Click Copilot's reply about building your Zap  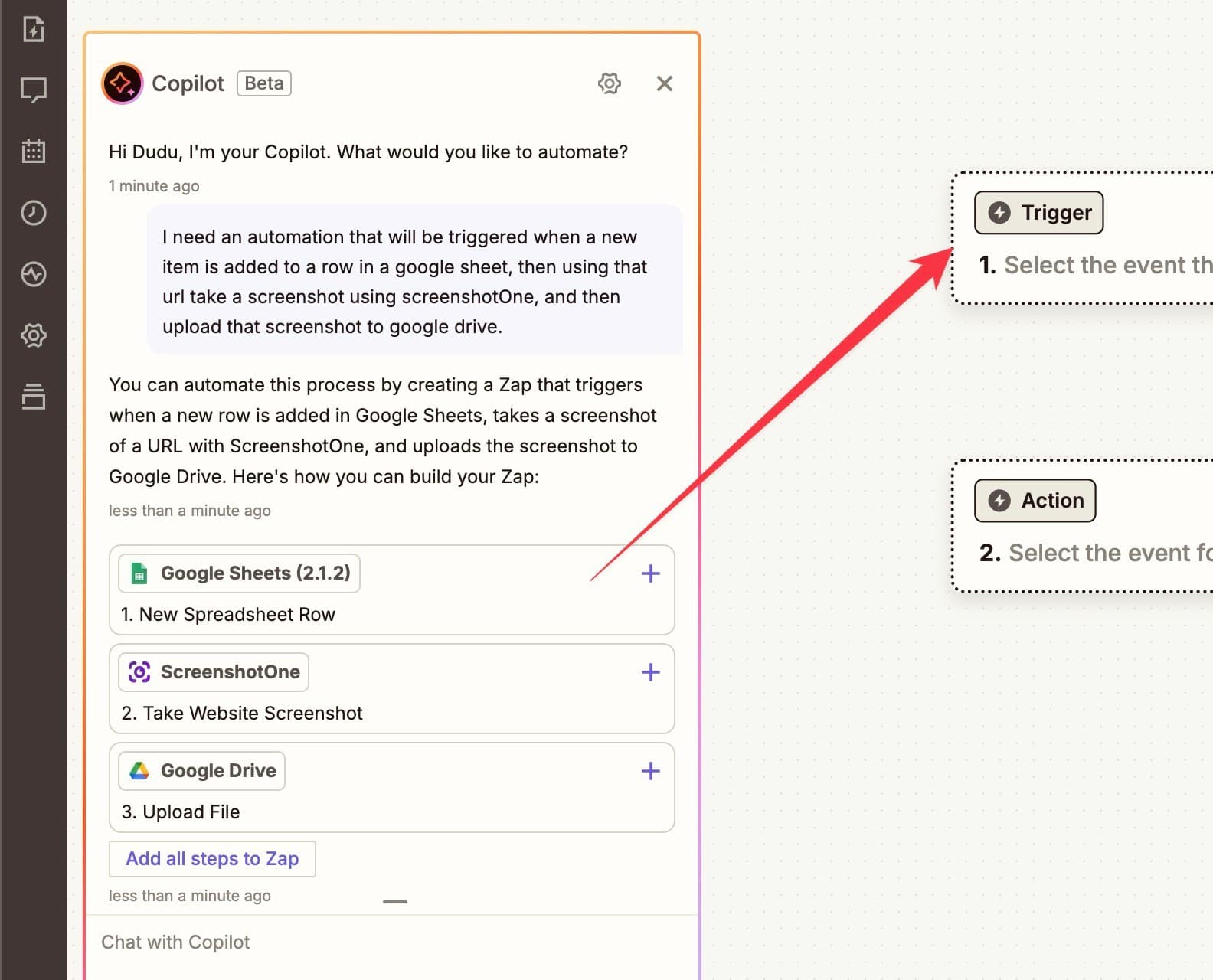coord(383,431)
